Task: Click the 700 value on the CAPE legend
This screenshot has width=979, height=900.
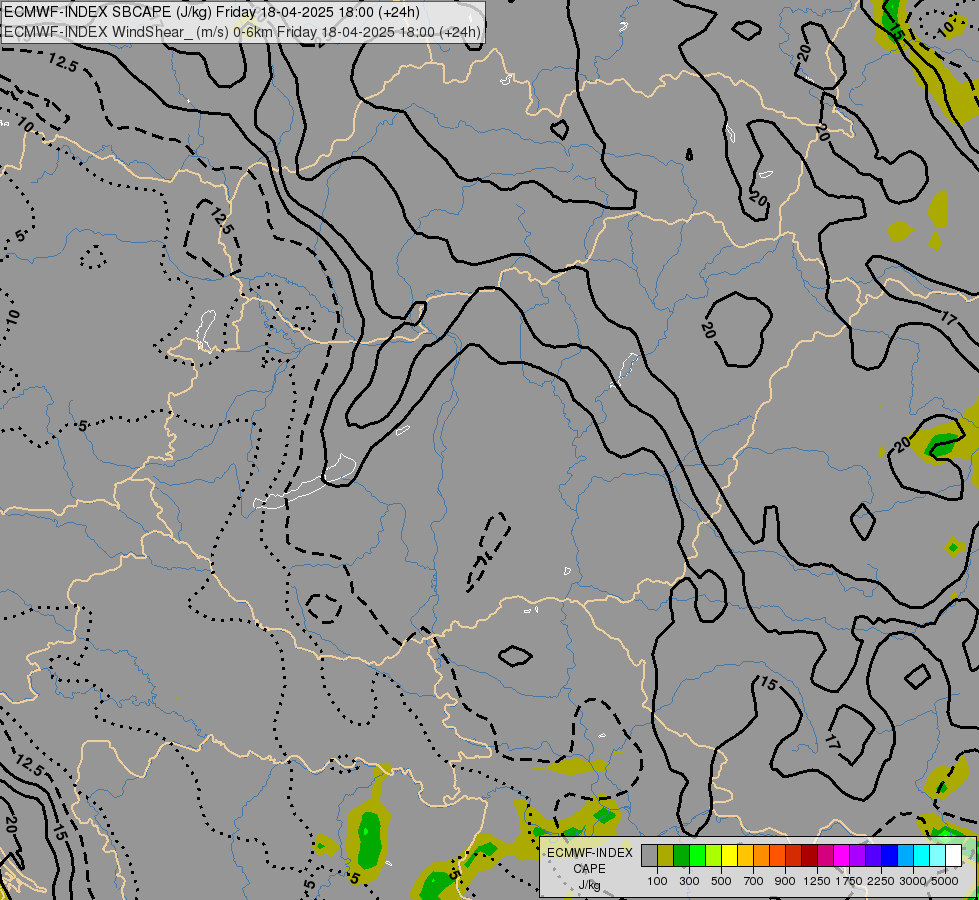Action: pos(754,881)
